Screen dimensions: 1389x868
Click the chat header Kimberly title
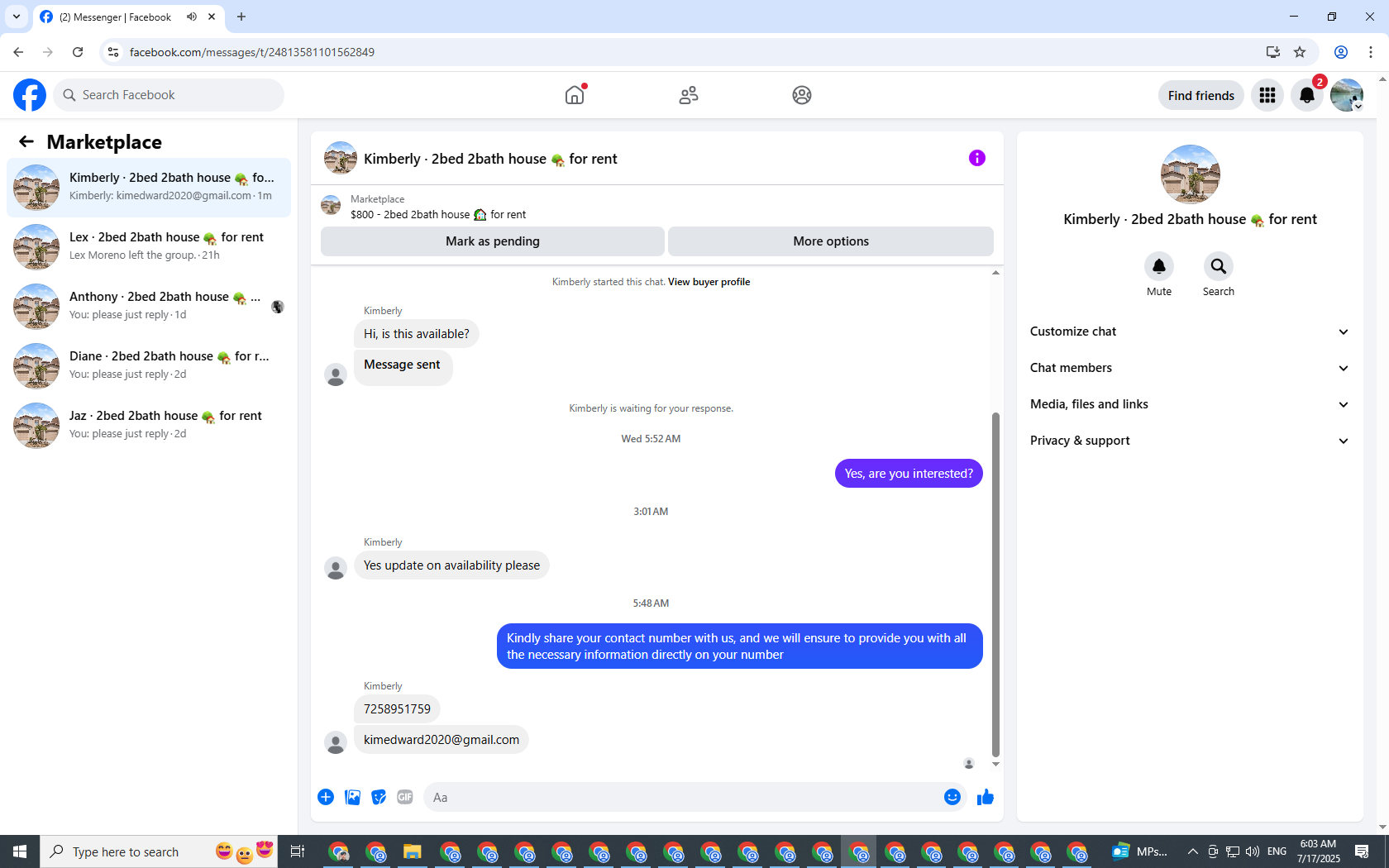[490, 159]
